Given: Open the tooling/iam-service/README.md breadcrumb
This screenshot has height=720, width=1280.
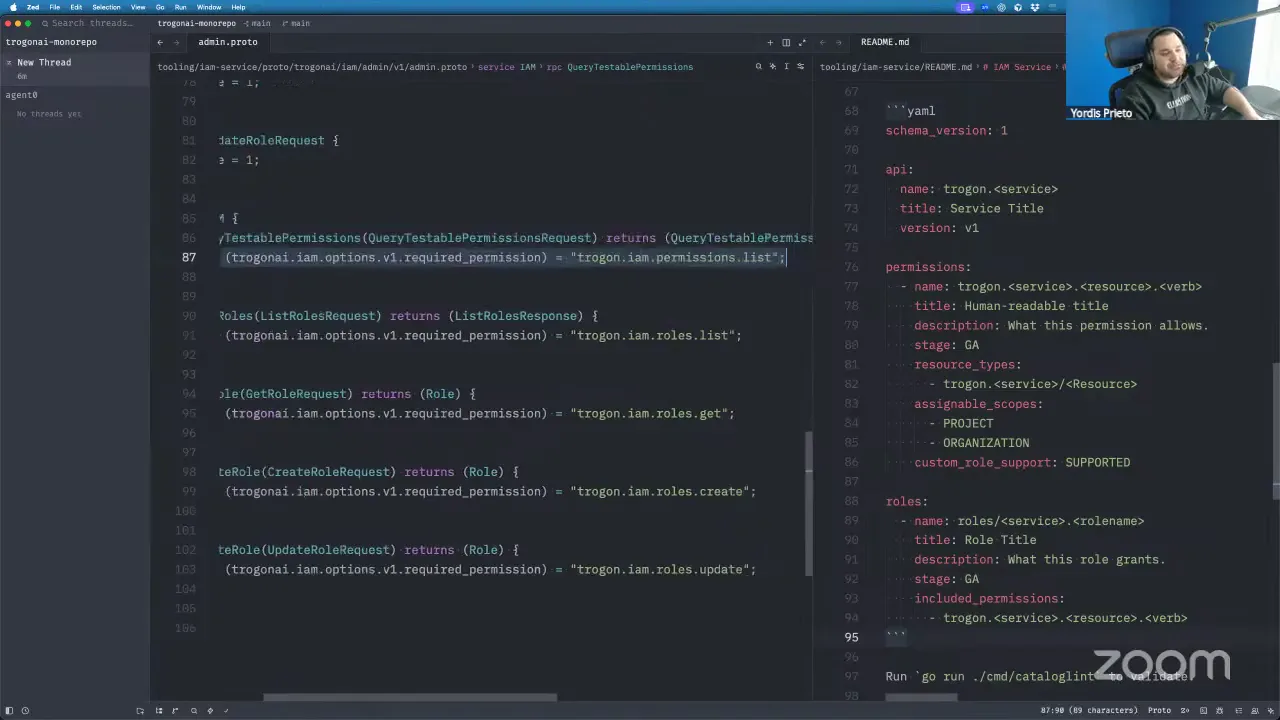Looking at the screenshot, I should pyautogui.click(x=896, y=67).
